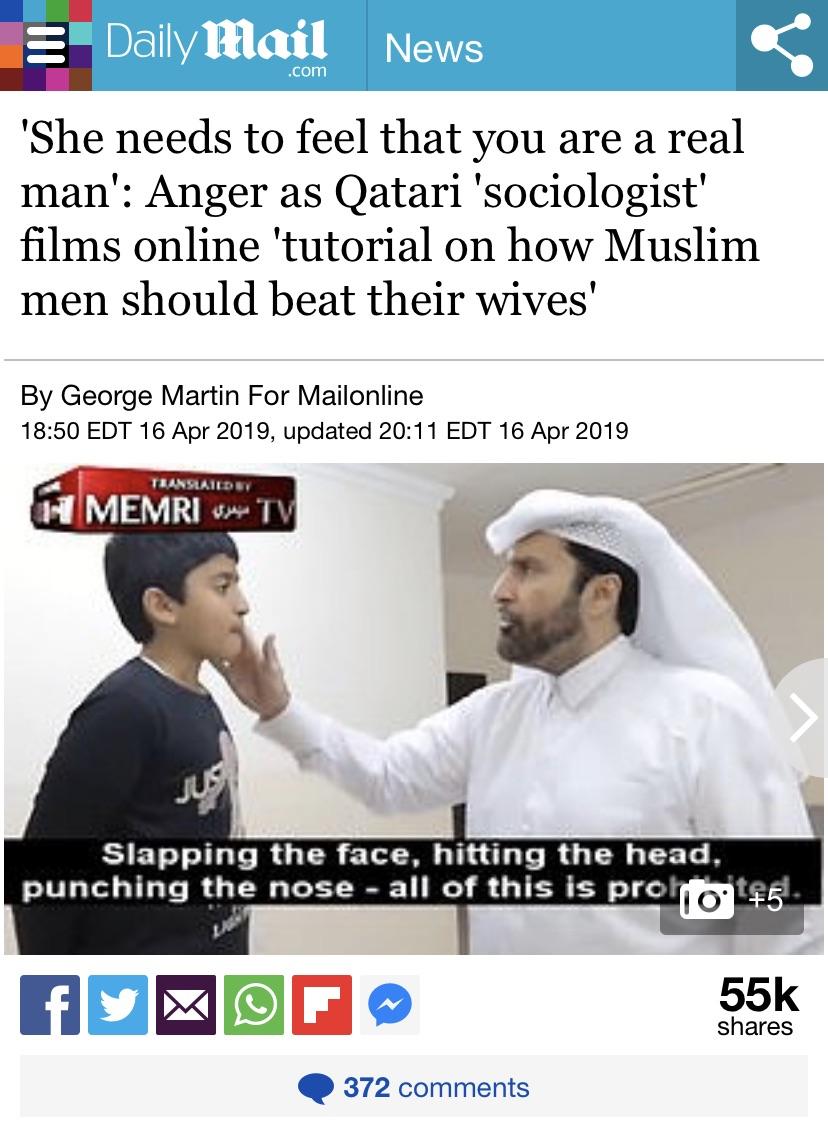Open the News section tab
The width and height of the screenshot is (828, 1125).
click(434, 48)
